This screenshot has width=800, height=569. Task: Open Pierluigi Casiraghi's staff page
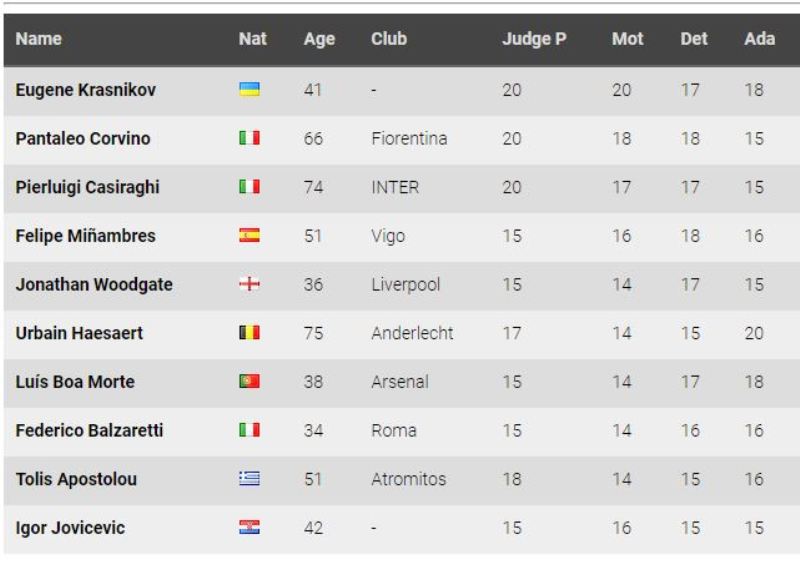[x=88, y=187]
